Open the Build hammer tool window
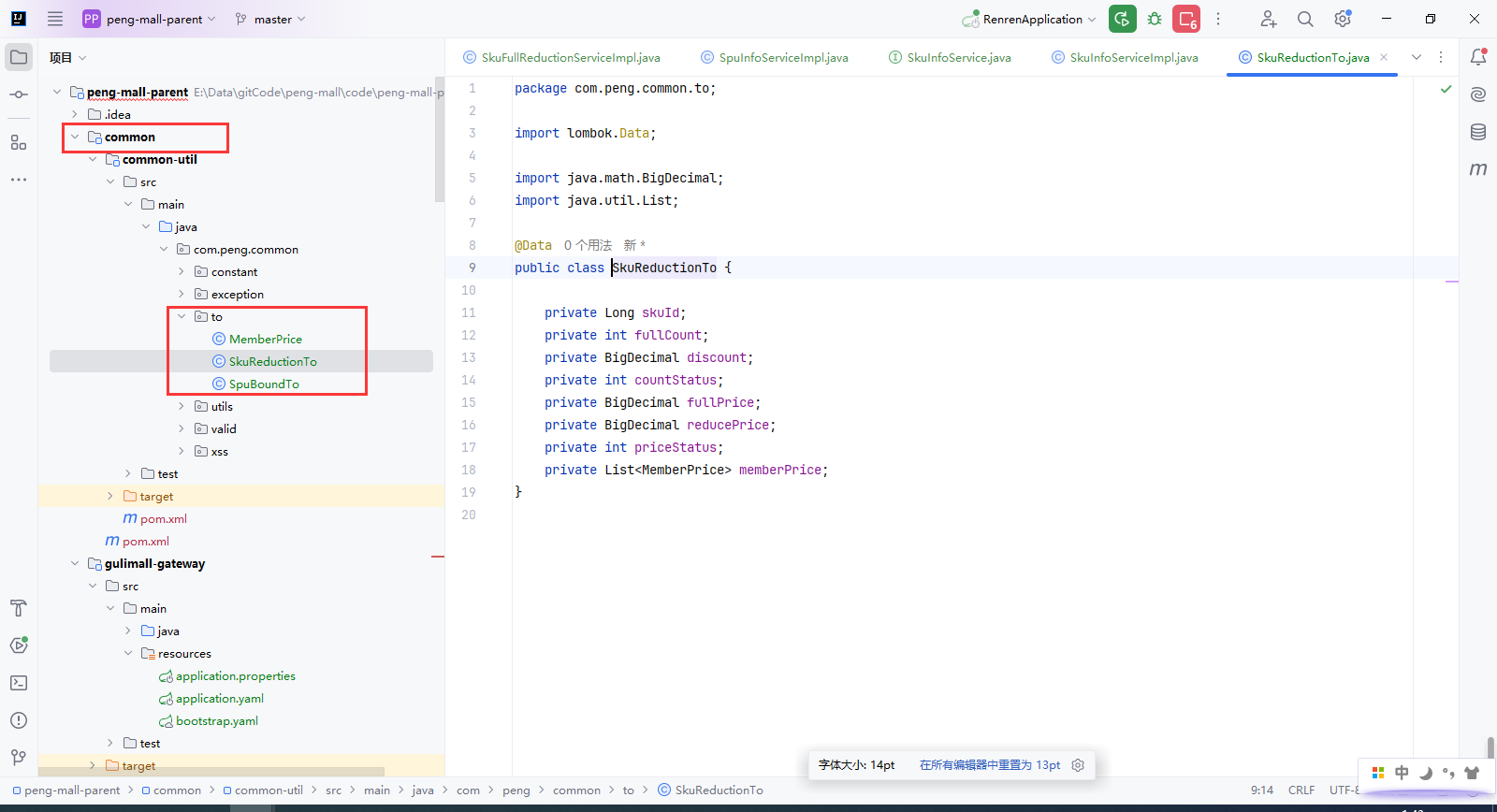This screenshot has width=1497, height=812. [19, 608]
